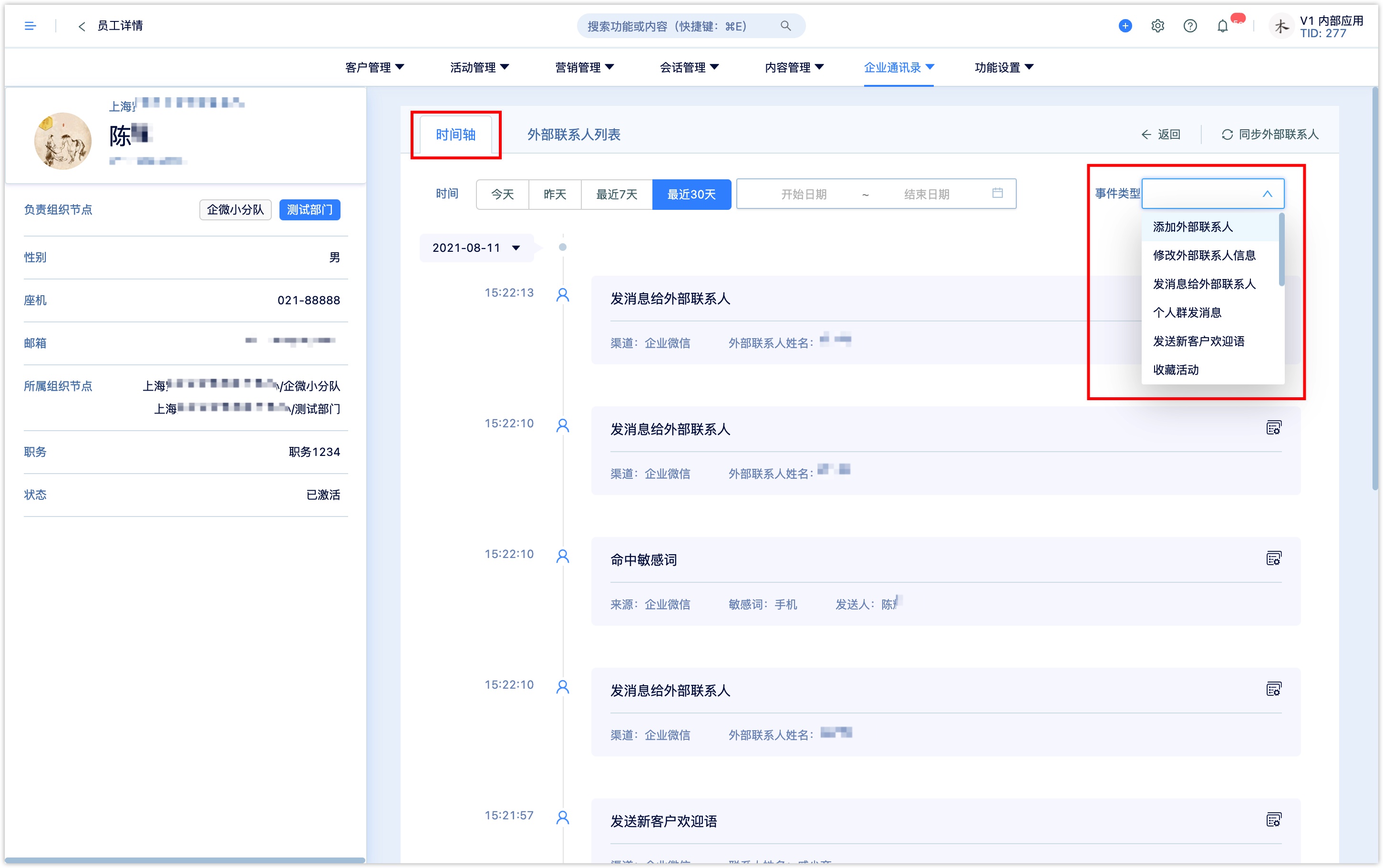Open the settings gear icon
Viewport: 1383px width, 868px height.
1157,26
